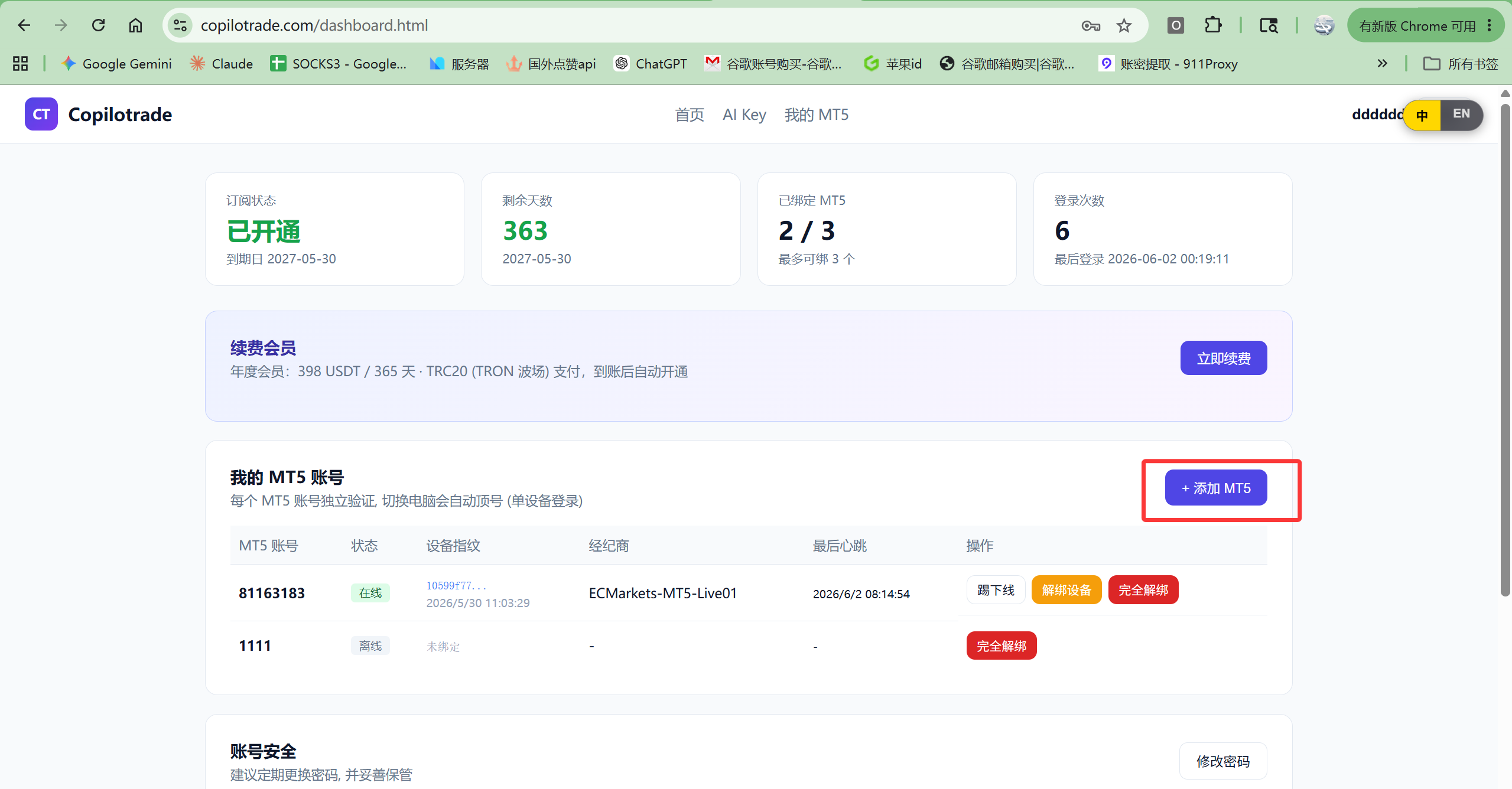Bookmark this page with the star icon

coord(1124,25)
